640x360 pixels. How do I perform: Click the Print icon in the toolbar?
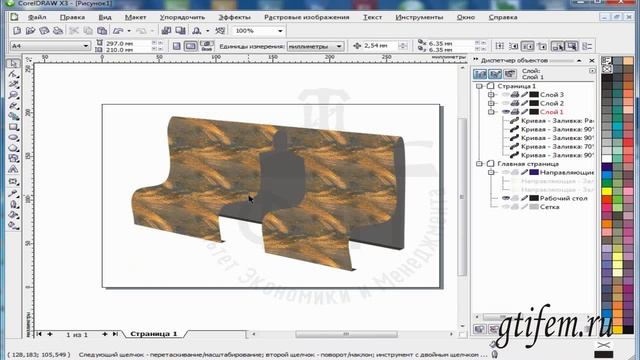point(58,31)
